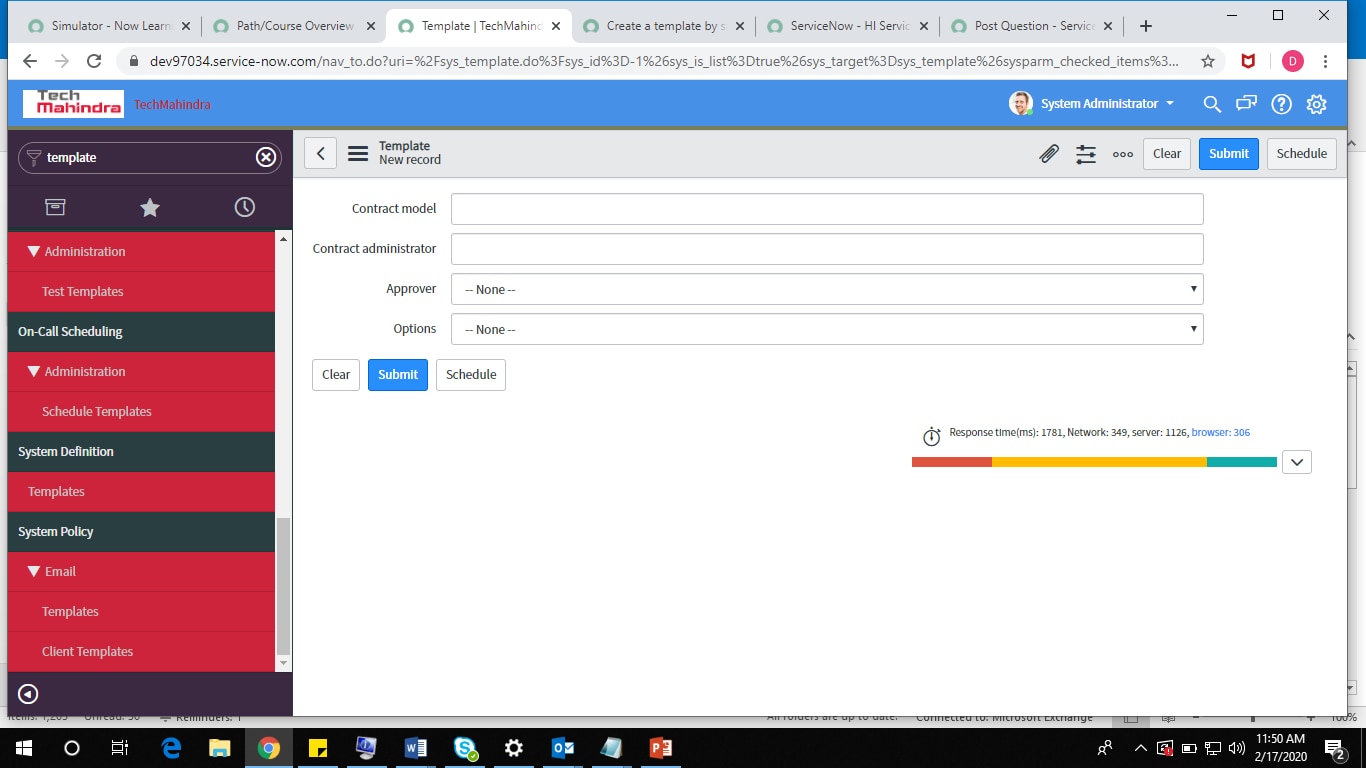Collapse the Administration section under On-Call Scheduling
The height and width of the screenshot is (768, 1366).
click(x=35, y=371)
